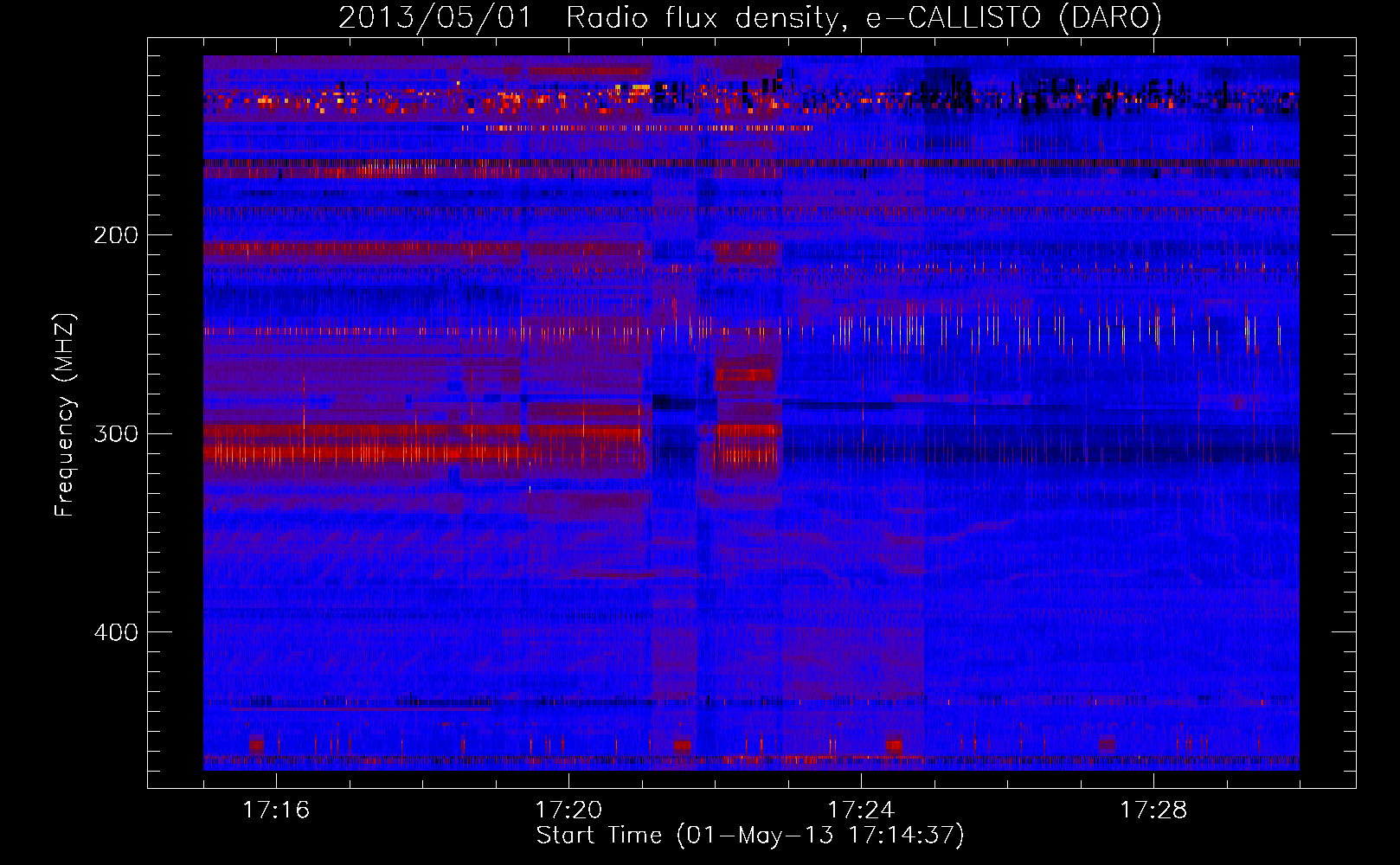Click the 17:28 time tick label
This screenshot has height=865, width=1400.
[1153, 811]
